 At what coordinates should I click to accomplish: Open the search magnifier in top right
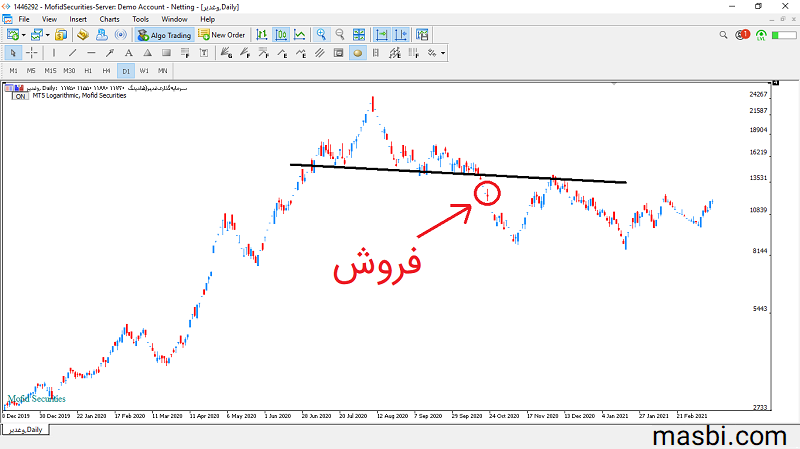[x=723, y=35]
